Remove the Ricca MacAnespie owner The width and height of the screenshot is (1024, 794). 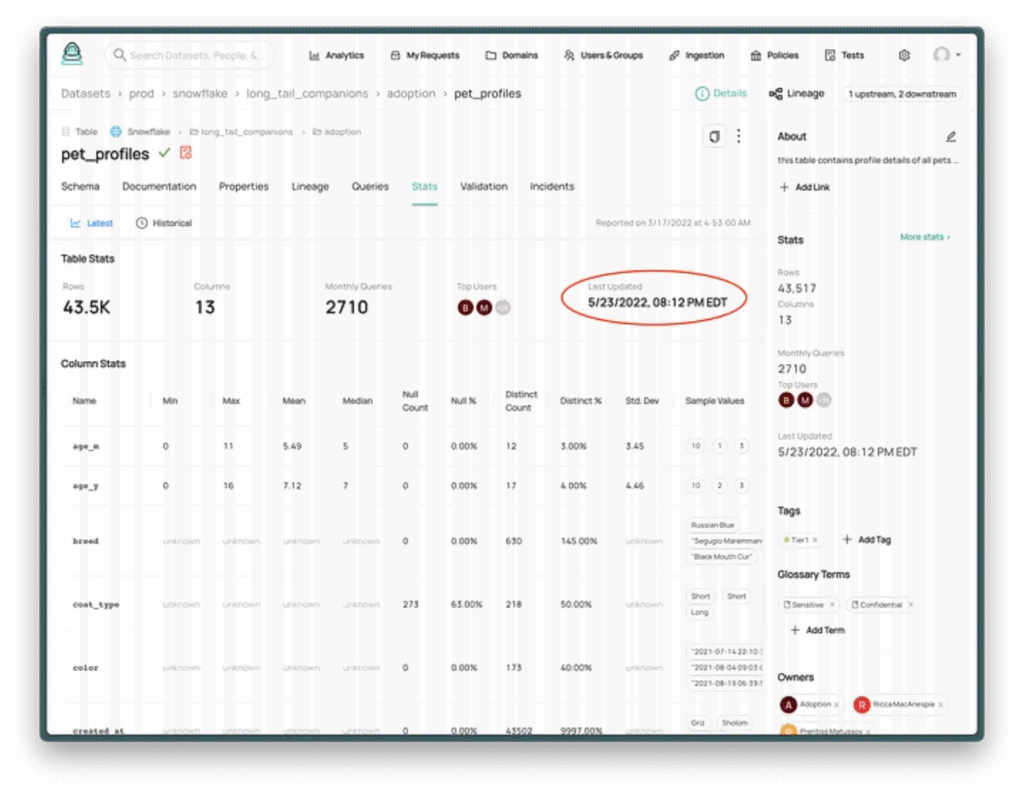tap(941, 705)
